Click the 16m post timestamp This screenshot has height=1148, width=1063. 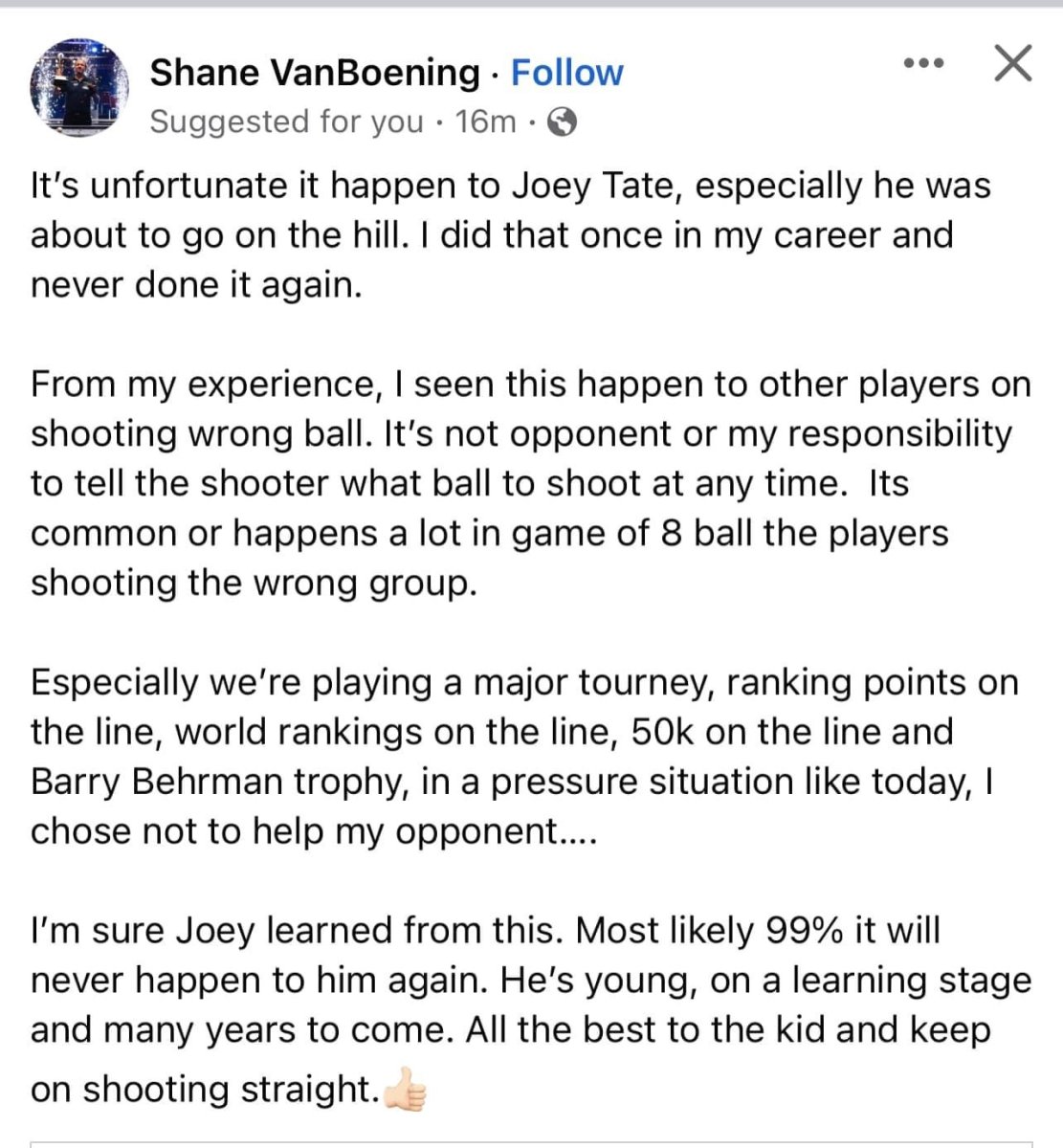tap(485, 121)
